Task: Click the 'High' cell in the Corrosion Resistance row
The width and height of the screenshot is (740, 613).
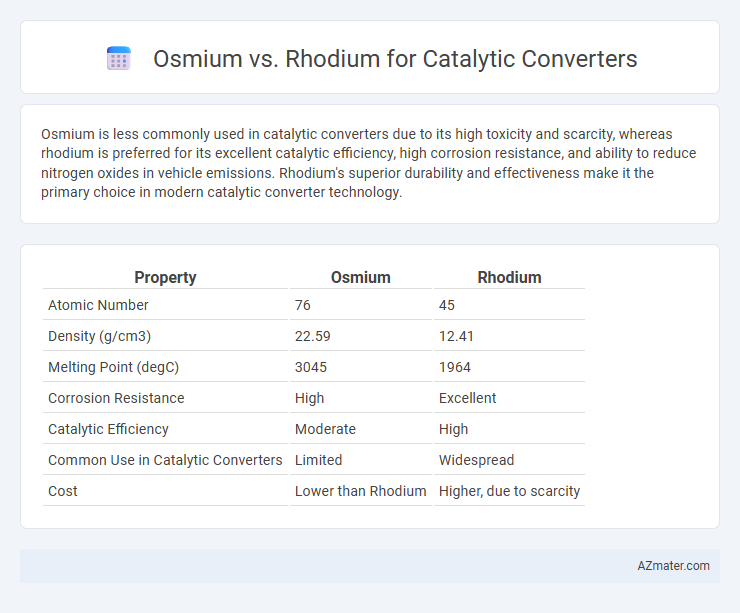Action: [x=309, y=398]
